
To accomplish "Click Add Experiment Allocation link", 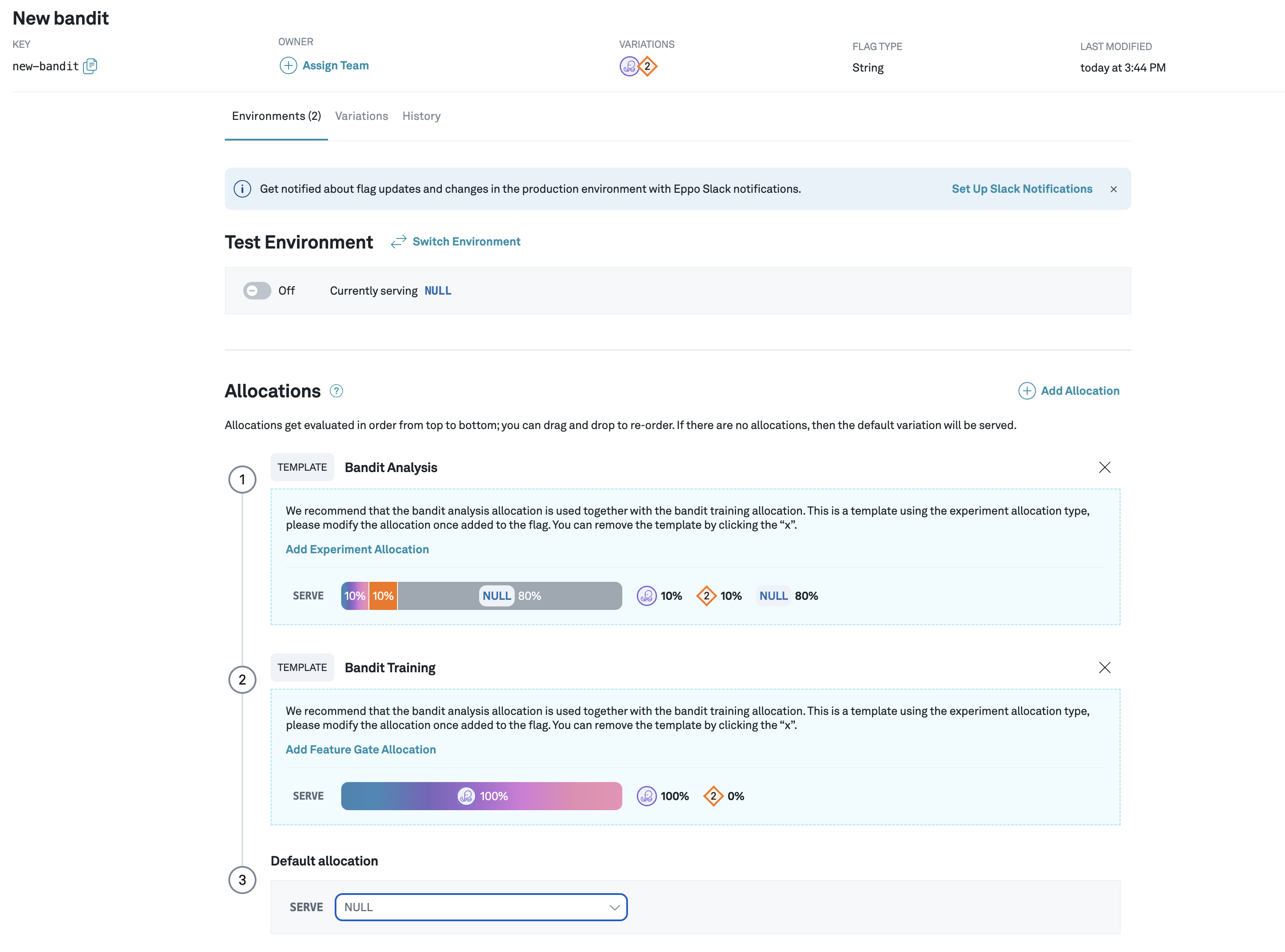I will point(357,549).
